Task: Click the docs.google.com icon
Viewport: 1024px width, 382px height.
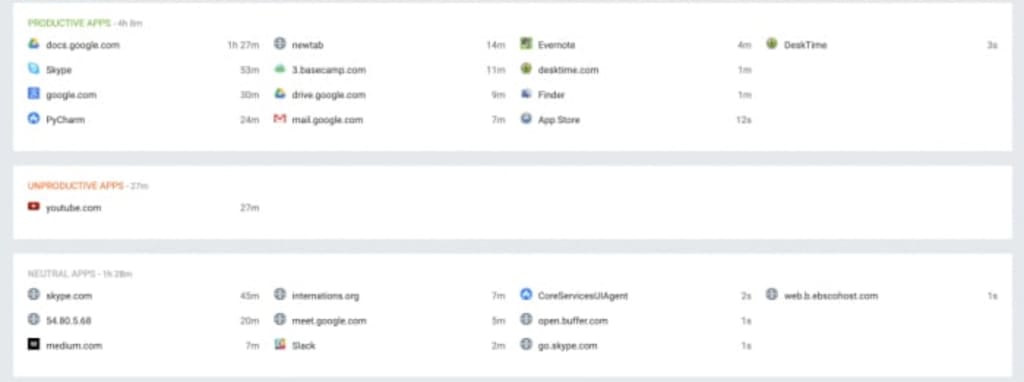Action: tap(34, 44)
